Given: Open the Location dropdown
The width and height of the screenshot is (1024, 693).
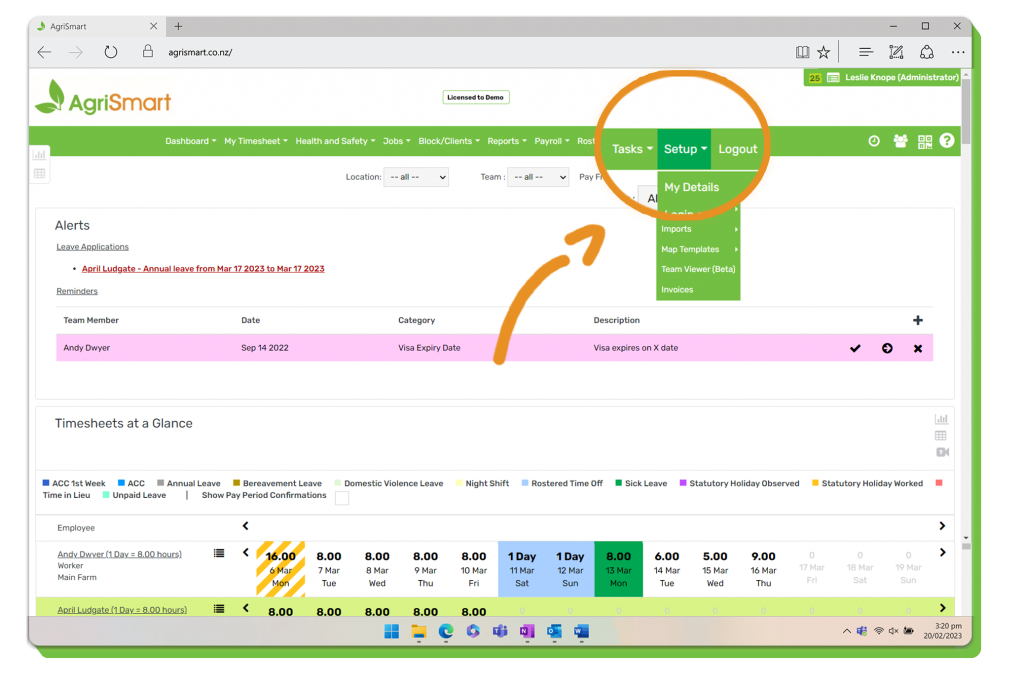Looking at the screenshot, I should [415, 177].
